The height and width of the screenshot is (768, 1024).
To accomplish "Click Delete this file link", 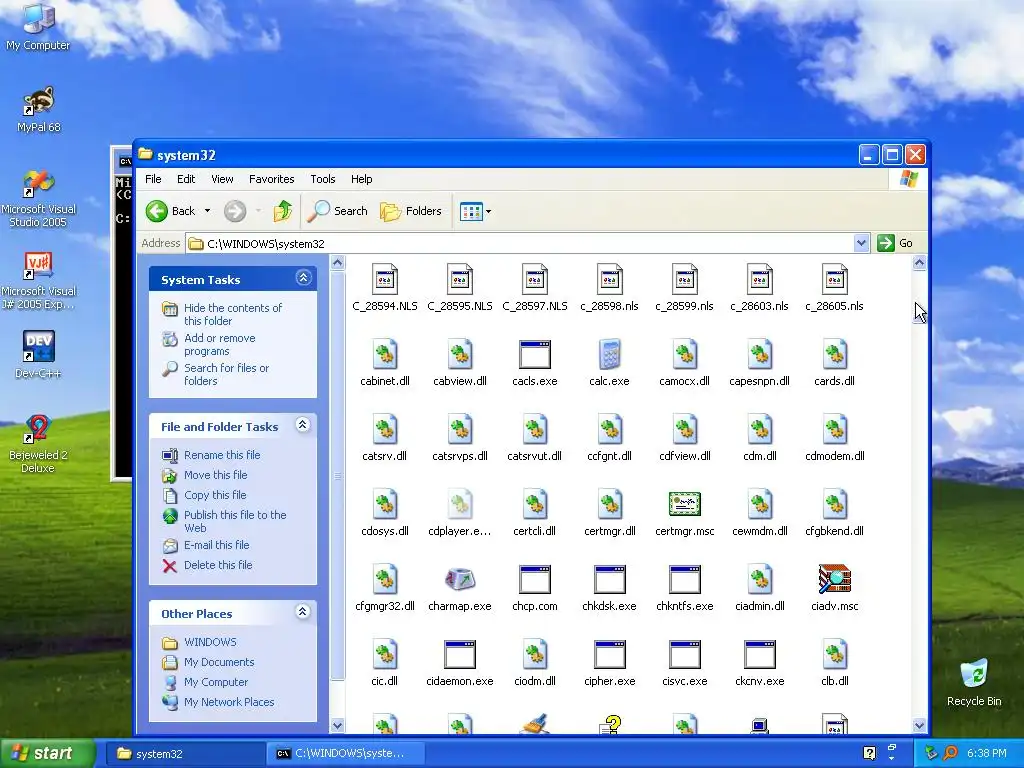I will (x=217, y=565).
